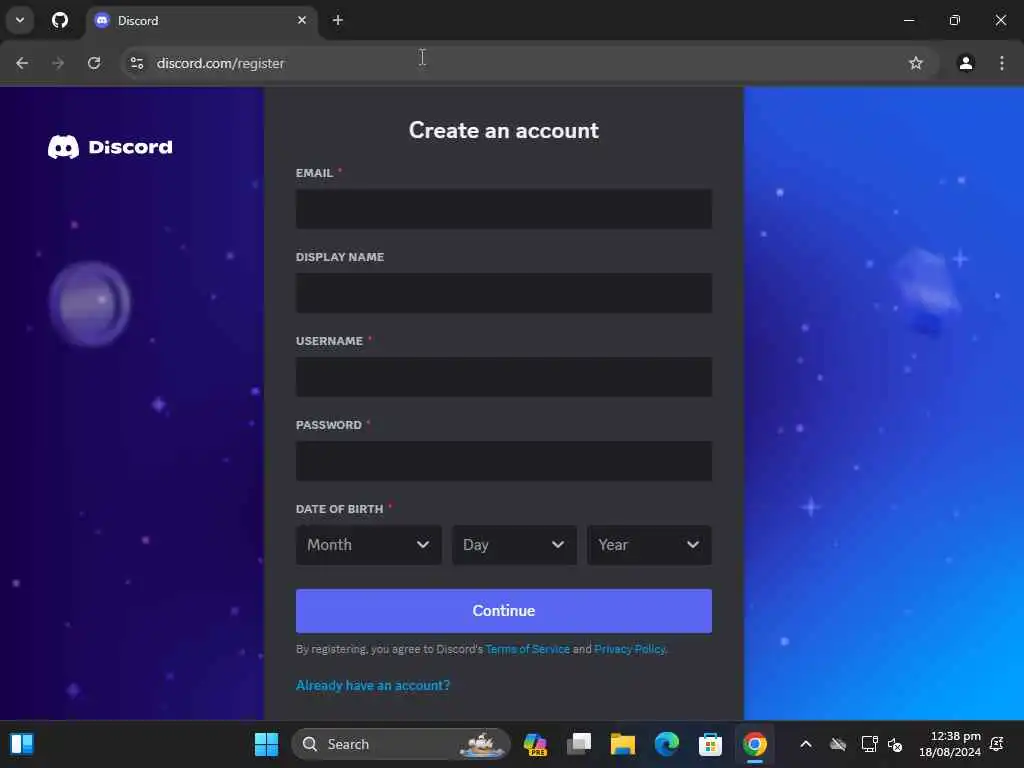Viewport: 1024px width, 768px height.
Task: Click the Already have an account link
Action: click(x=373, y=685)
